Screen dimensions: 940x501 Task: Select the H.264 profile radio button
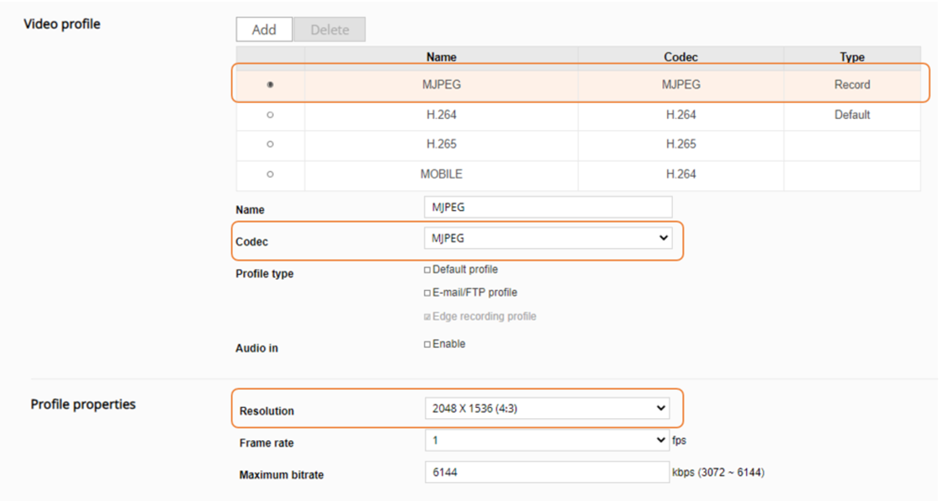(x=270, y=115)
